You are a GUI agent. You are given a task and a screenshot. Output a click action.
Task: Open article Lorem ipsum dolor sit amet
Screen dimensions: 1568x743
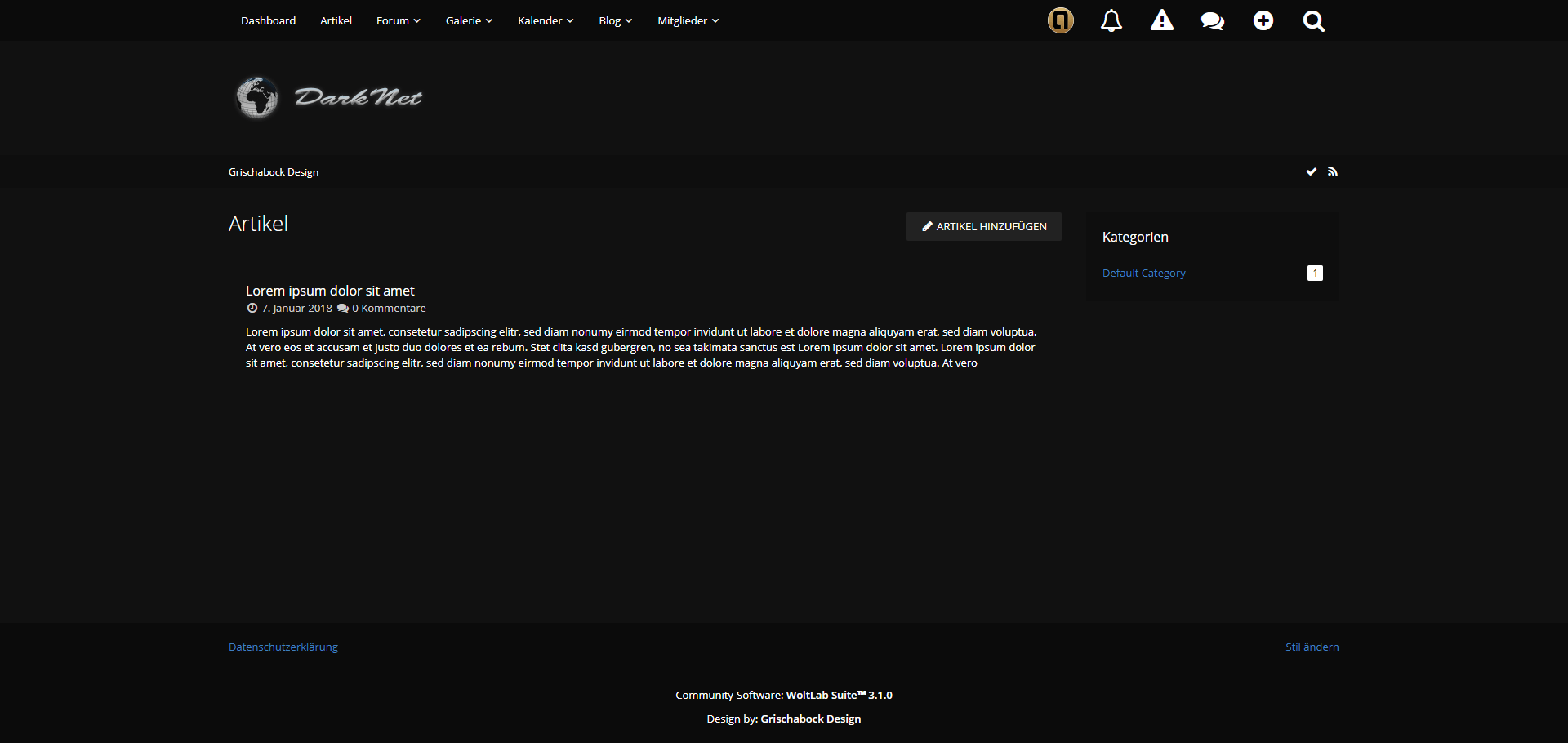(x=330, y=291)
